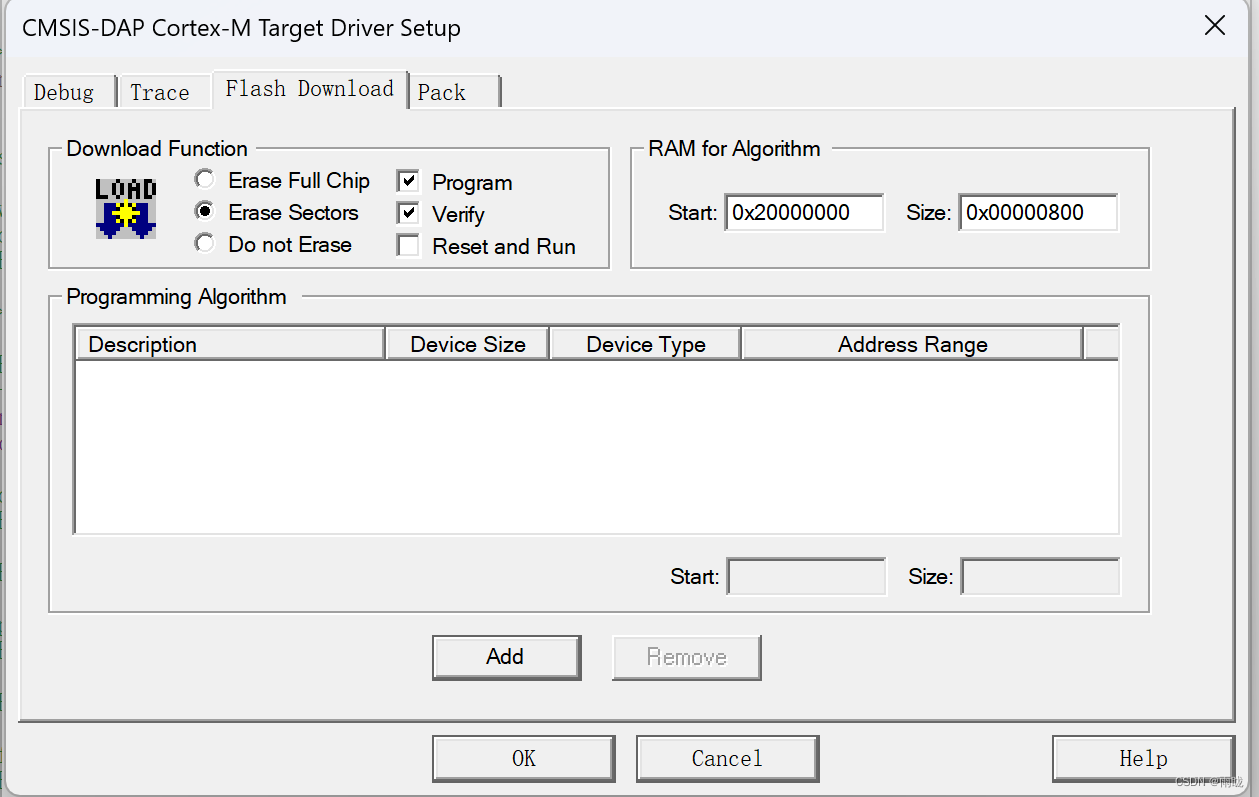Select the Do not Erase option
The height and width of the screenshot is (797, 1259).
(205, 244)
